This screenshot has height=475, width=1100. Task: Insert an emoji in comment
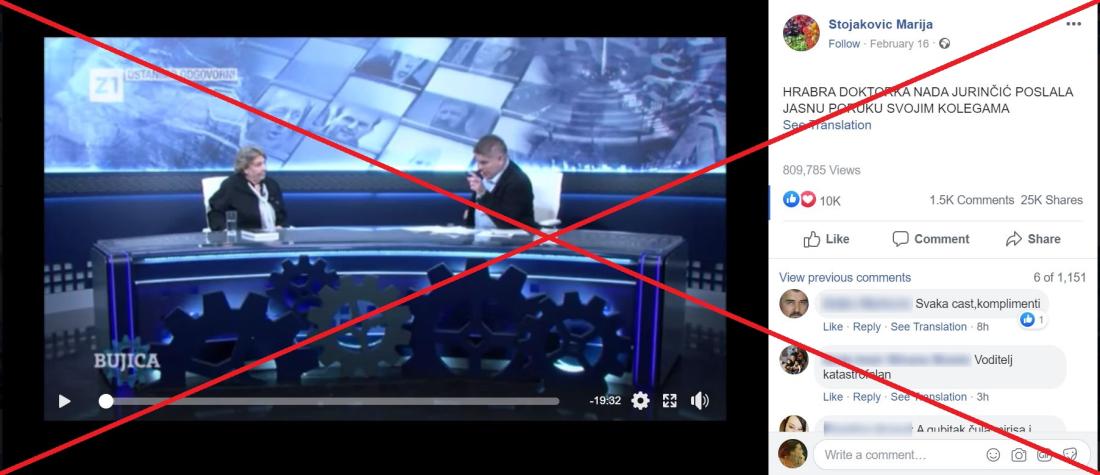click(x=993, y=455)
